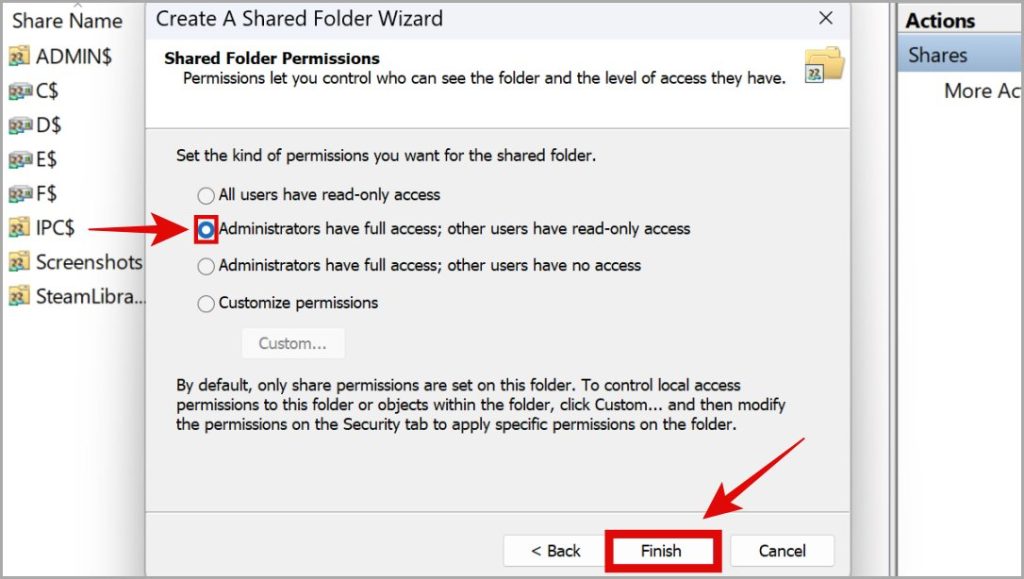Select the C$ shared drive icon
Viewport: 1024px width, 579px height.
(x=22, y=91)
